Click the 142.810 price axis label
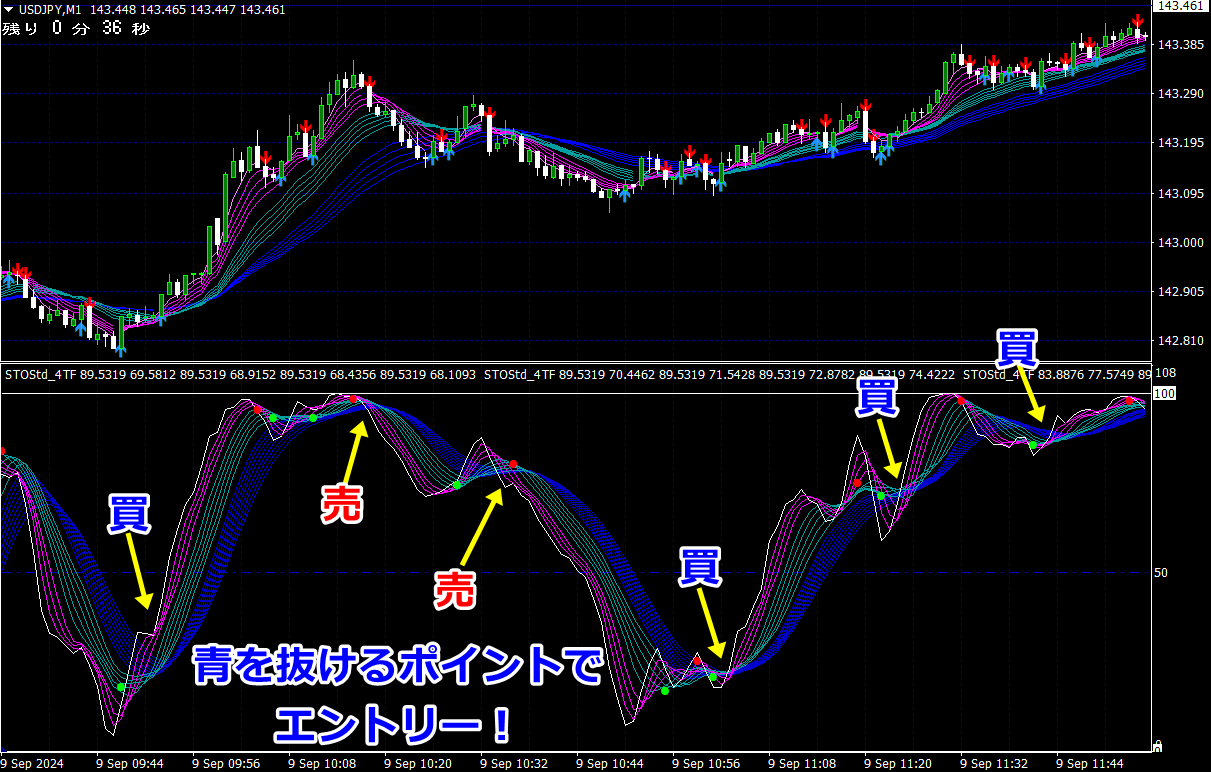The width and height of the screenshot is (1211, 772). (x=1180, y=340)
